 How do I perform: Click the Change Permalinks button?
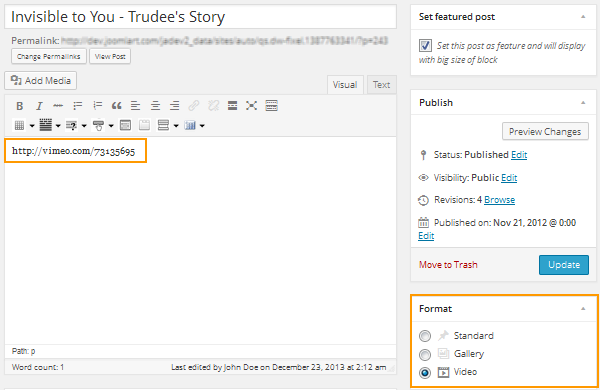49,56
